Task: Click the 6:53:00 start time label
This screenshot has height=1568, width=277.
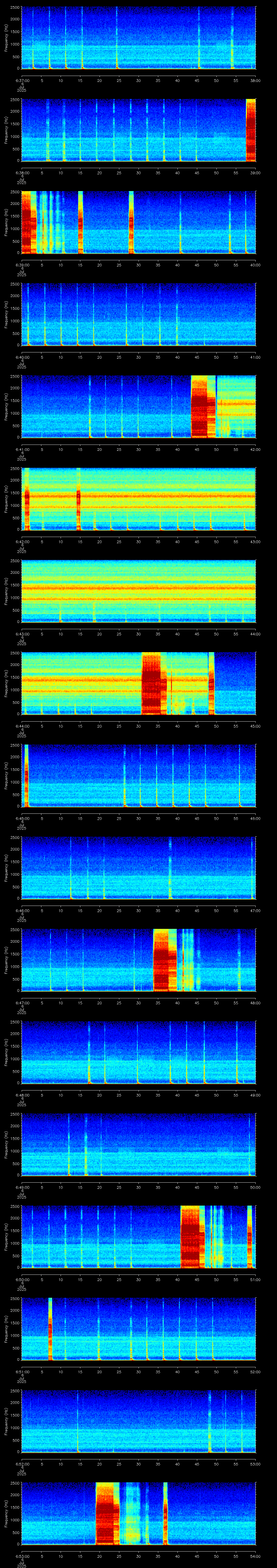Action: (22, 1556)
